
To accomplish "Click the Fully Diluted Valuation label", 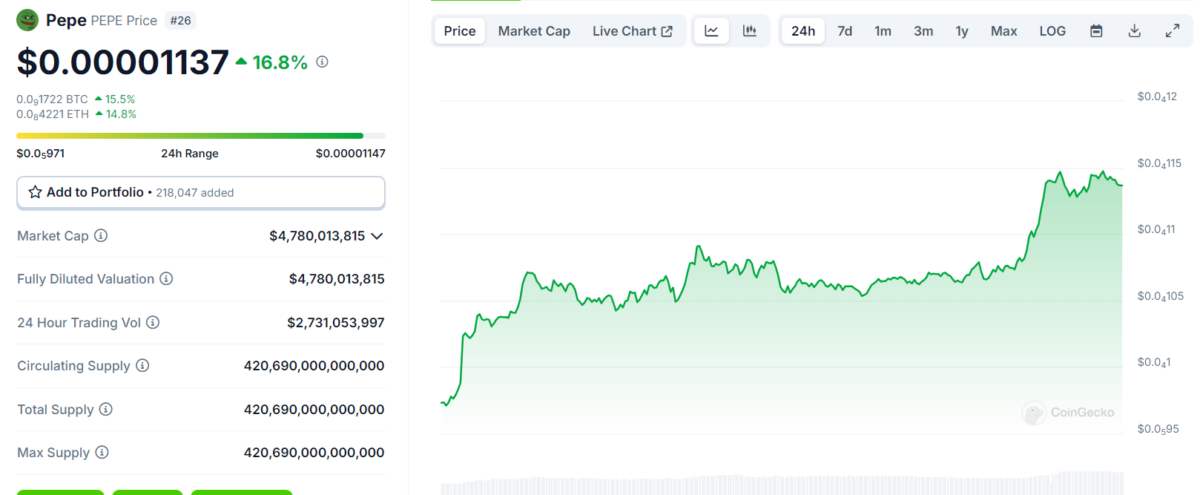I will (86, 279).
